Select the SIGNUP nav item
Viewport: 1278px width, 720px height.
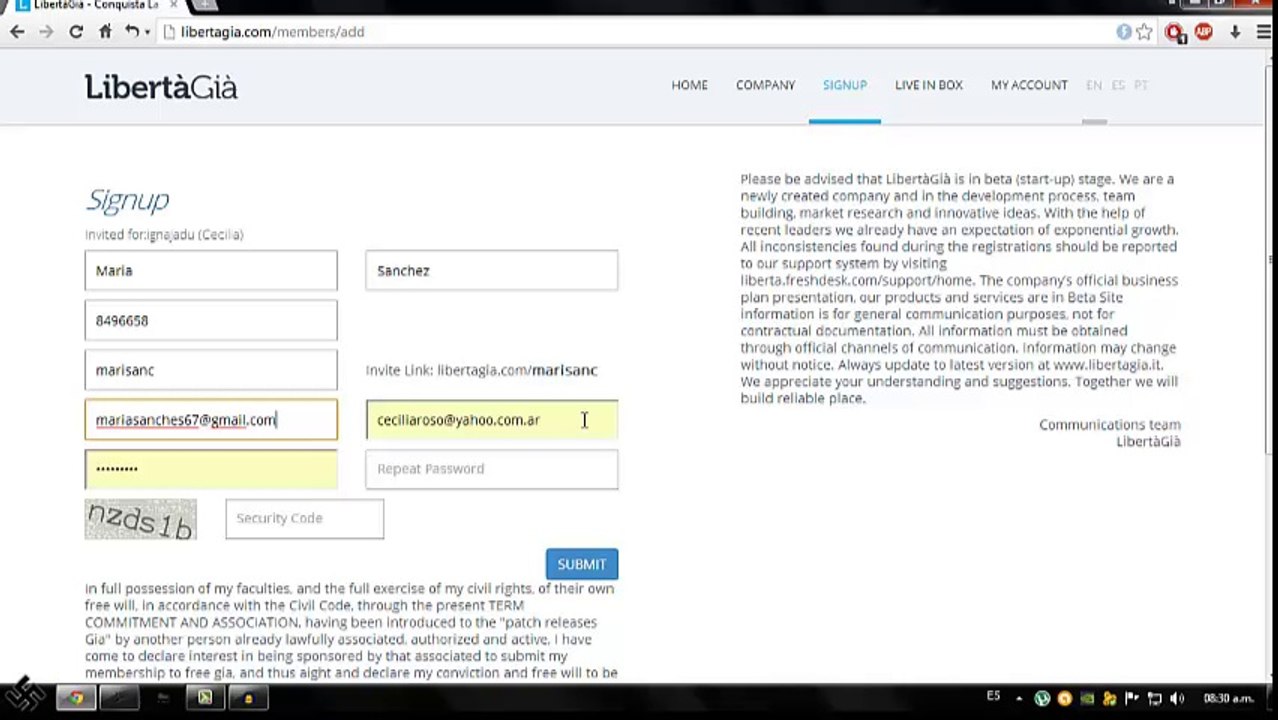(x=845, y=85)
